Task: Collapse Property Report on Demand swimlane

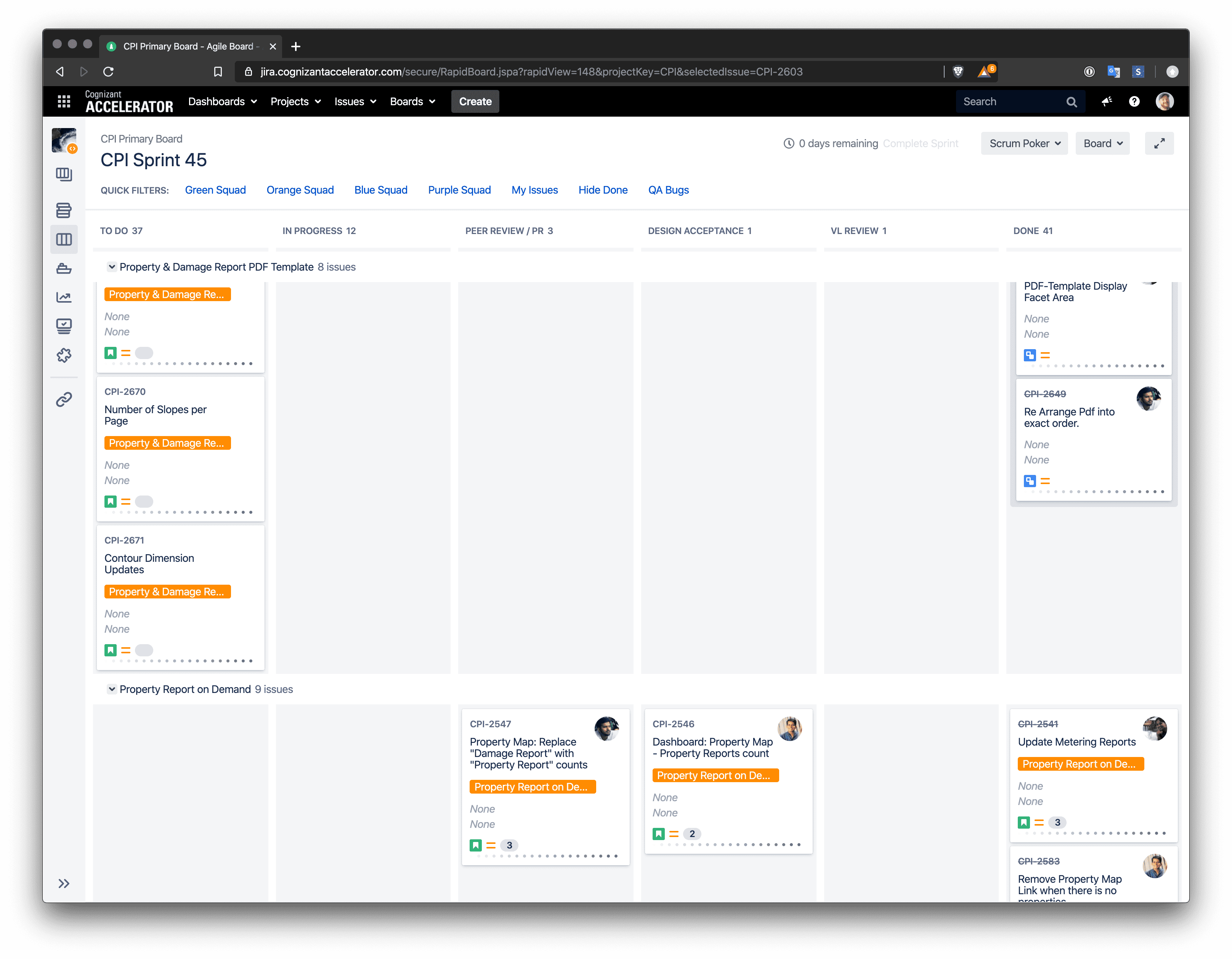Action: 112,690
